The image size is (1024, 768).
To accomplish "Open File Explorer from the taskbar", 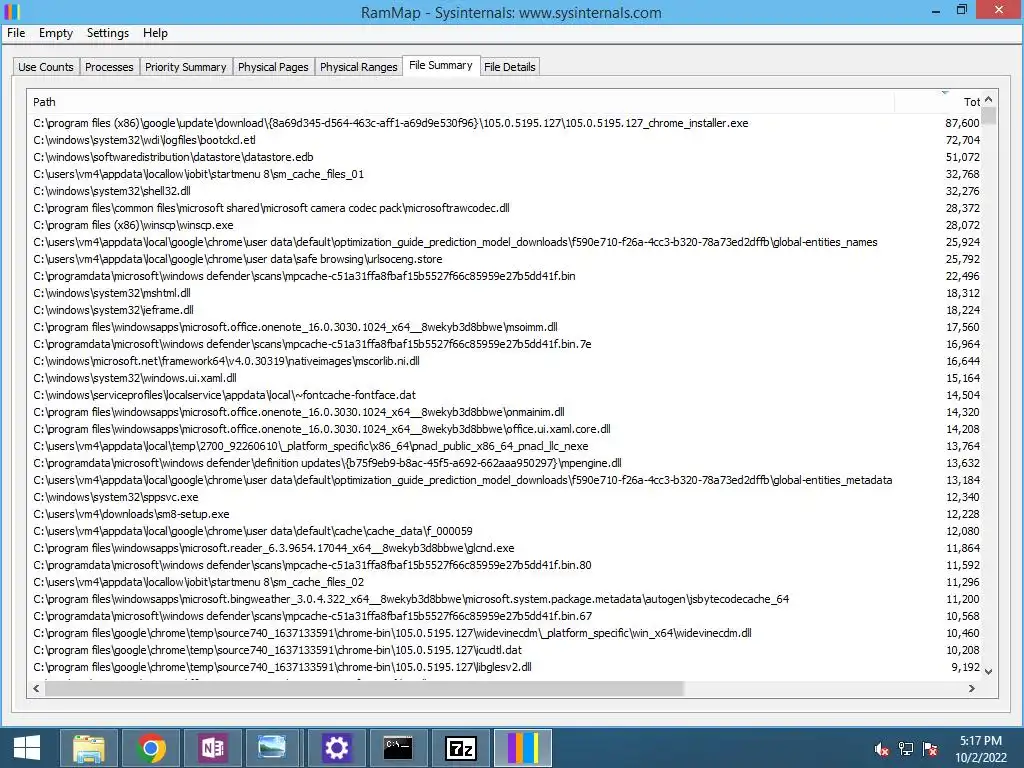I will (x=89, y=748).
